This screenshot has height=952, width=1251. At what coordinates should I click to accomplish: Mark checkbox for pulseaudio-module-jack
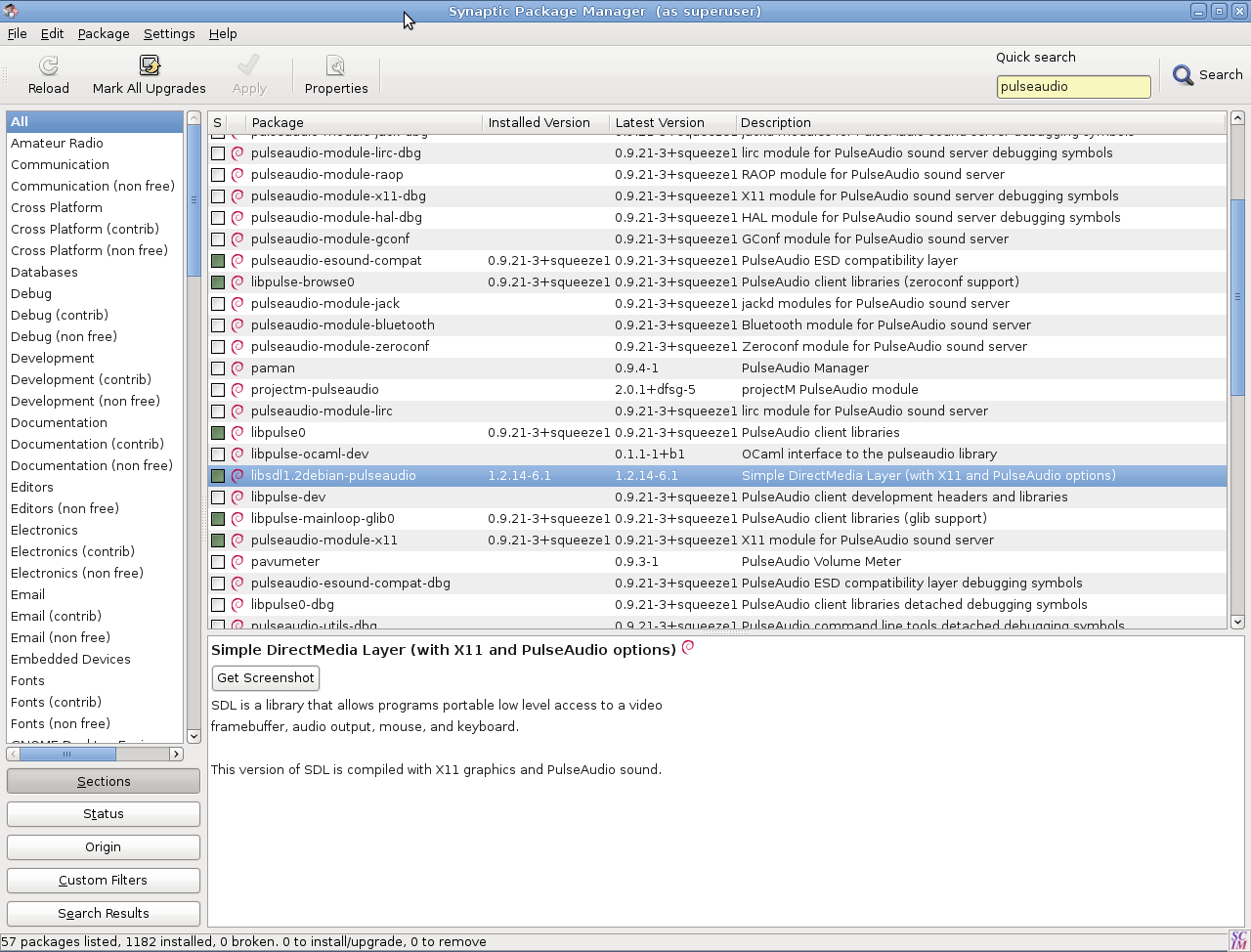pos(218,304)
